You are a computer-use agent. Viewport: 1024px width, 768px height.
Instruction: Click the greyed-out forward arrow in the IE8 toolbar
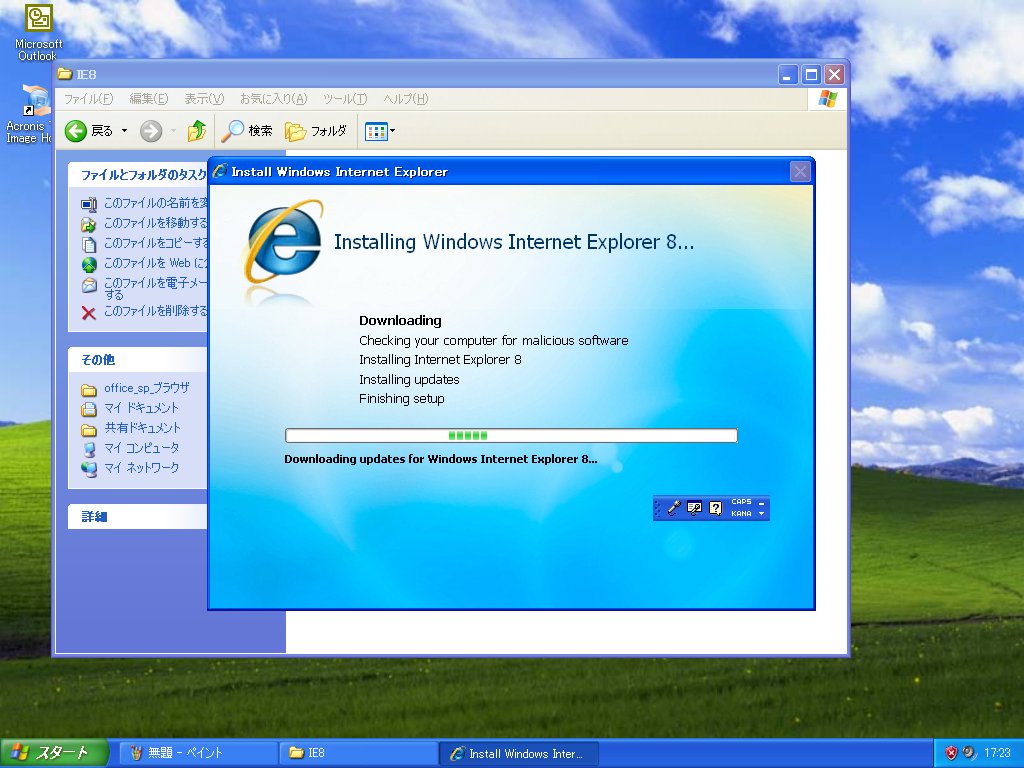click(151, 131)
